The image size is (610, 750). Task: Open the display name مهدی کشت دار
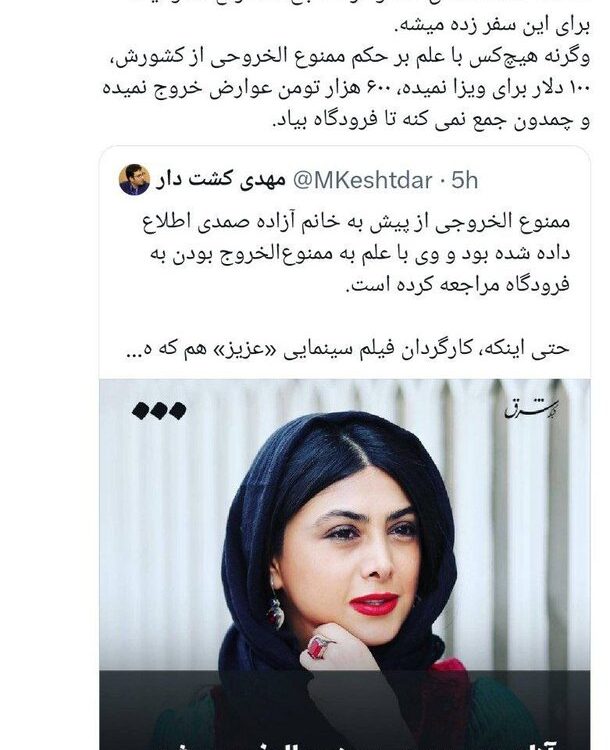220,180
